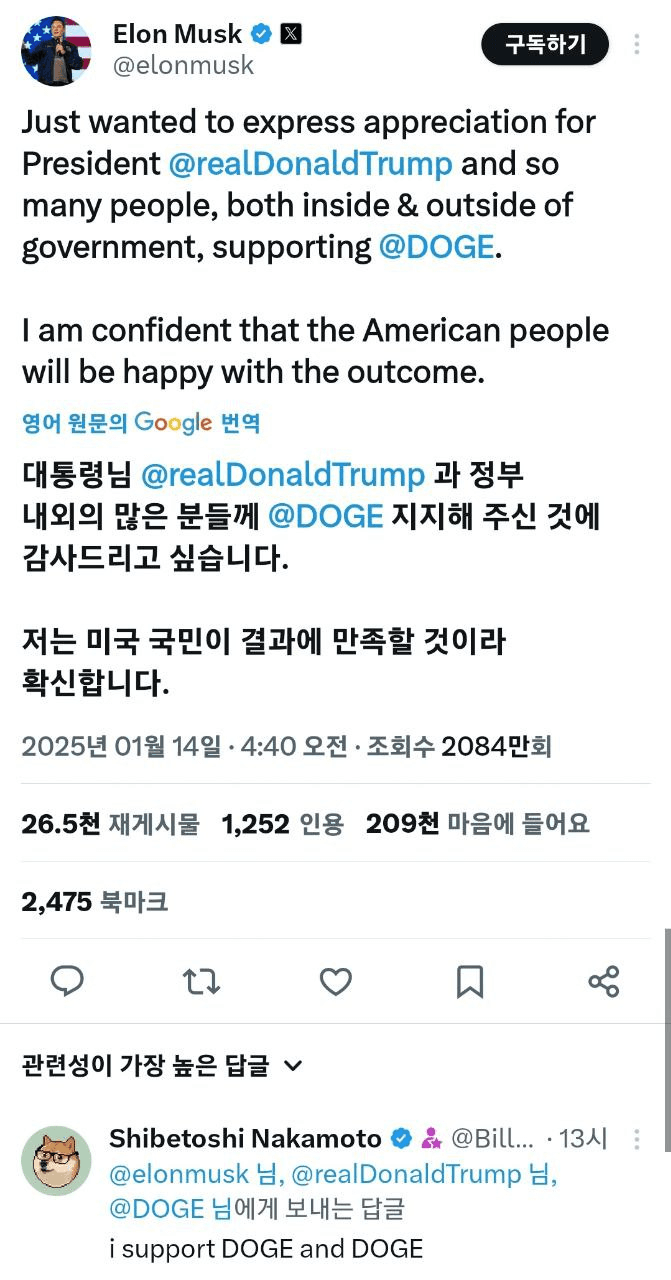View the 209천 마음에 들어요 likes list

point(477,824)
